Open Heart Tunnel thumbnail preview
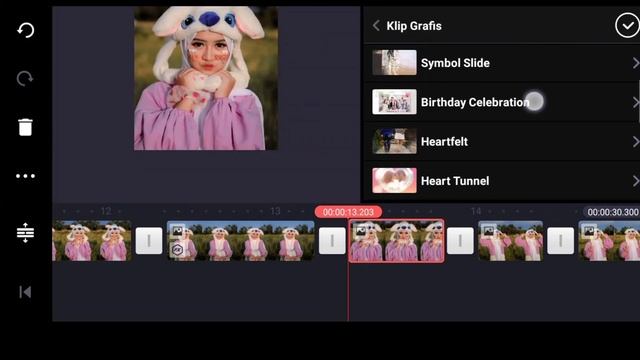Viewport: 640px width, 360px height. pyautogui.click(x=394, y=180)
